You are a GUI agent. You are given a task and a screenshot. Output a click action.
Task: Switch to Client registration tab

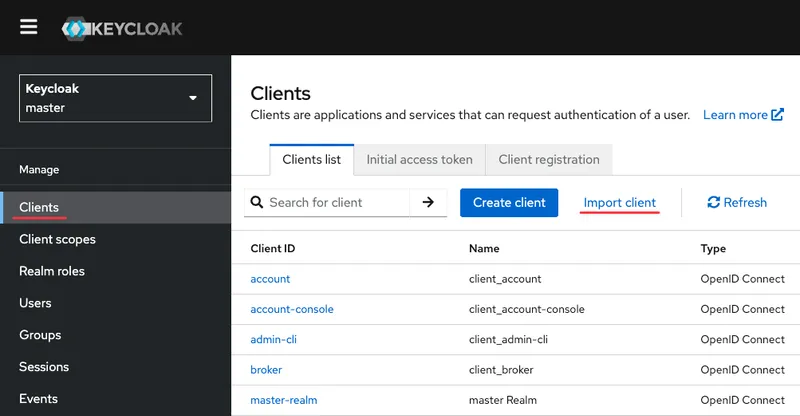(x=549, y=159)
